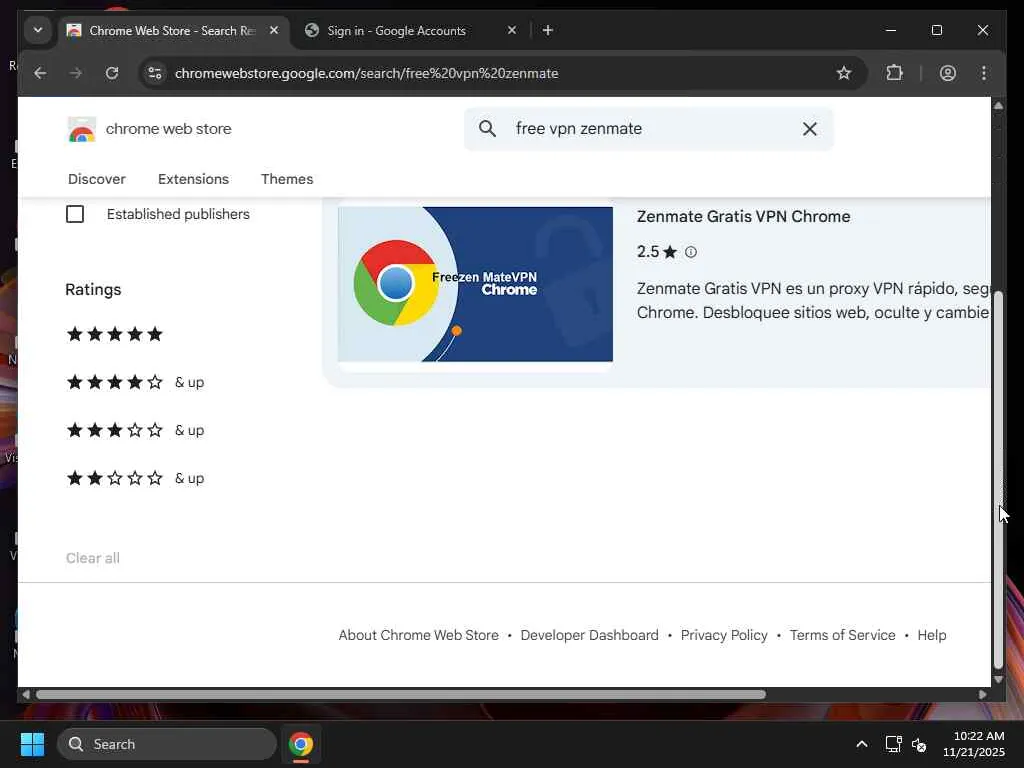The image size is (1024, 768).
Task: Clear the search field with X
Action: coord(810,129)
